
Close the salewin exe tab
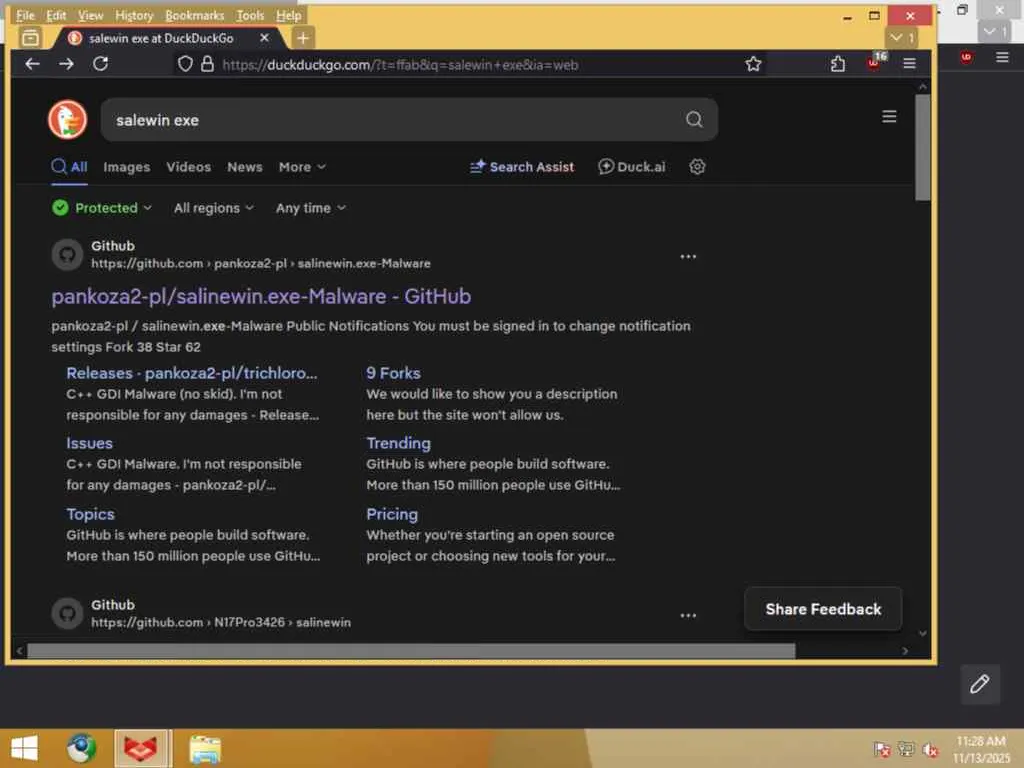[x=264, y=38]
